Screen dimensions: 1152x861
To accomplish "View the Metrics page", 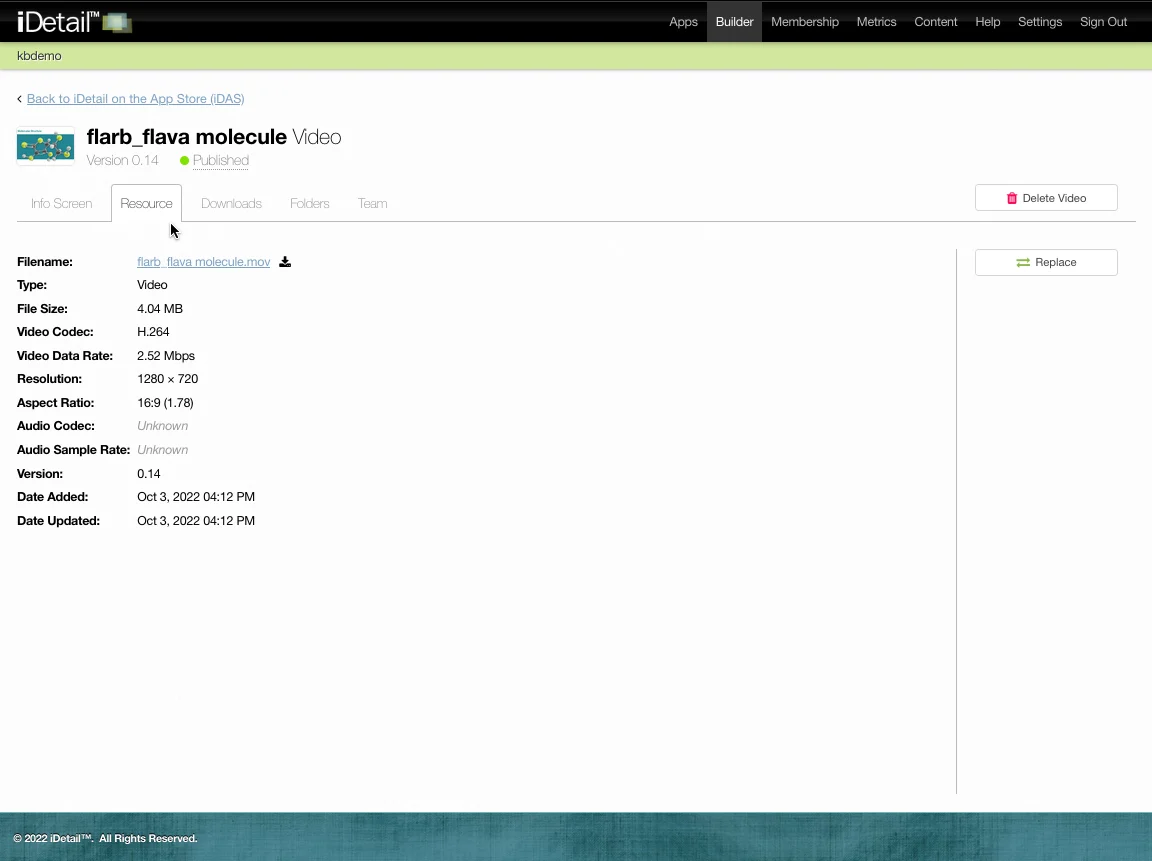I will tap(876, 21).
